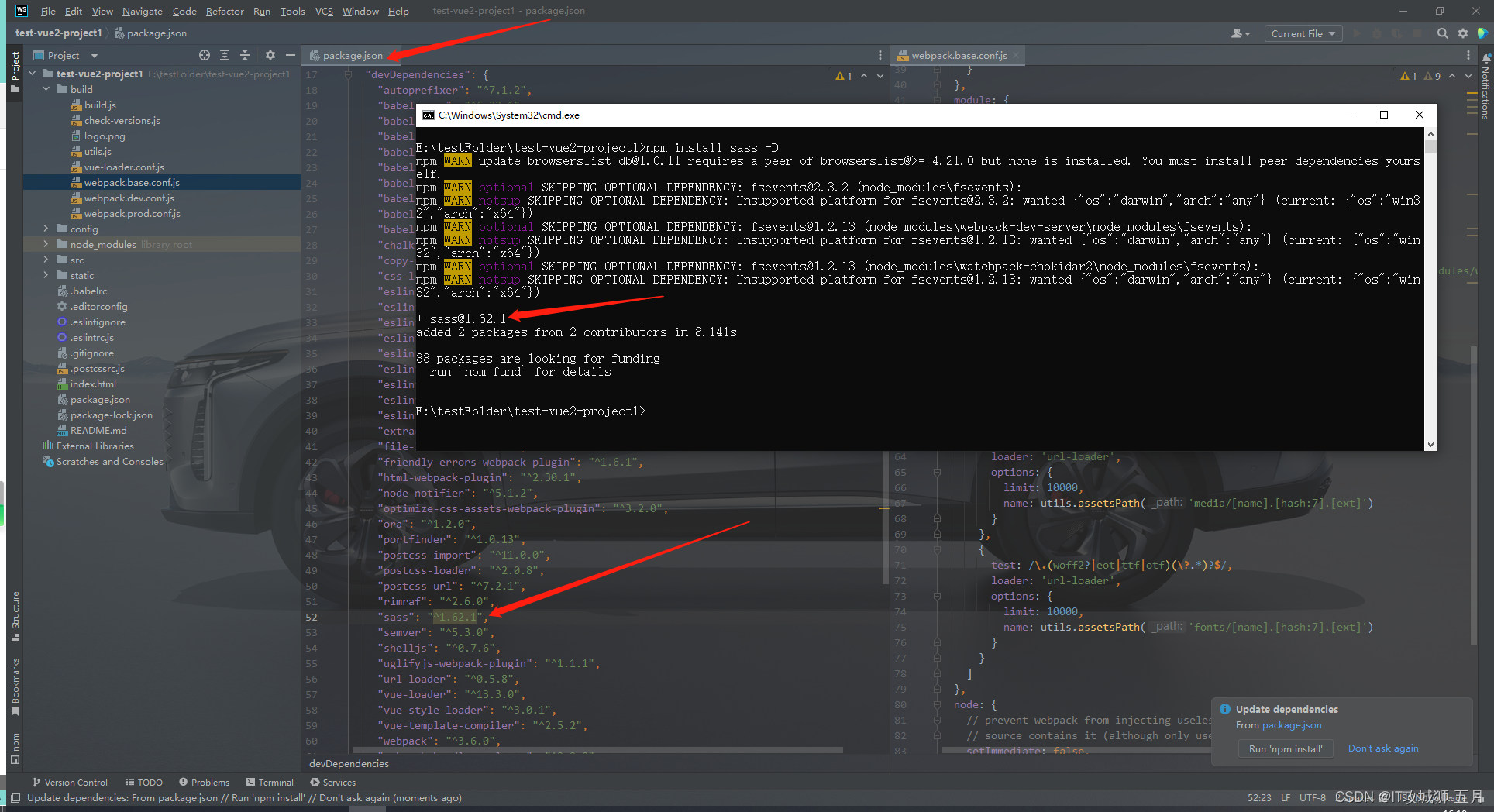Open Structure tool window stripe

[15, 616]
